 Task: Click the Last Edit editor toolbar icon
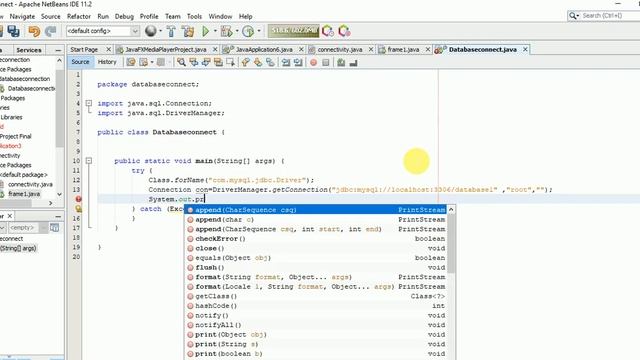tap(131, 62)
